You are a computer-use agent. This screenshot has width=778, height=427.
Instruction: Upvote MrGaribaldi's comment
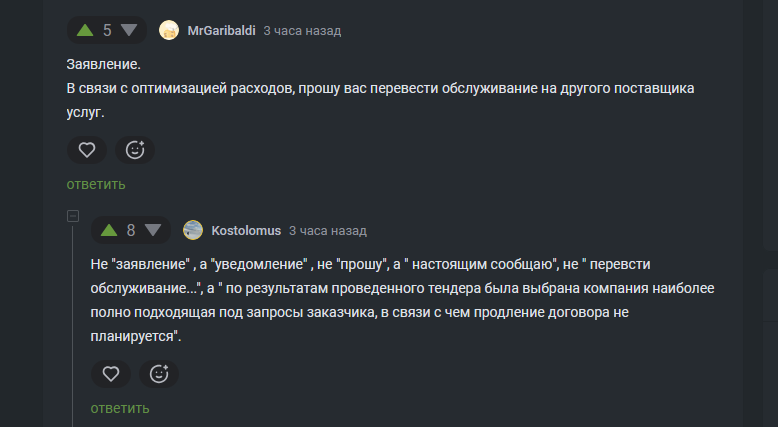click(x=86, y=30)
